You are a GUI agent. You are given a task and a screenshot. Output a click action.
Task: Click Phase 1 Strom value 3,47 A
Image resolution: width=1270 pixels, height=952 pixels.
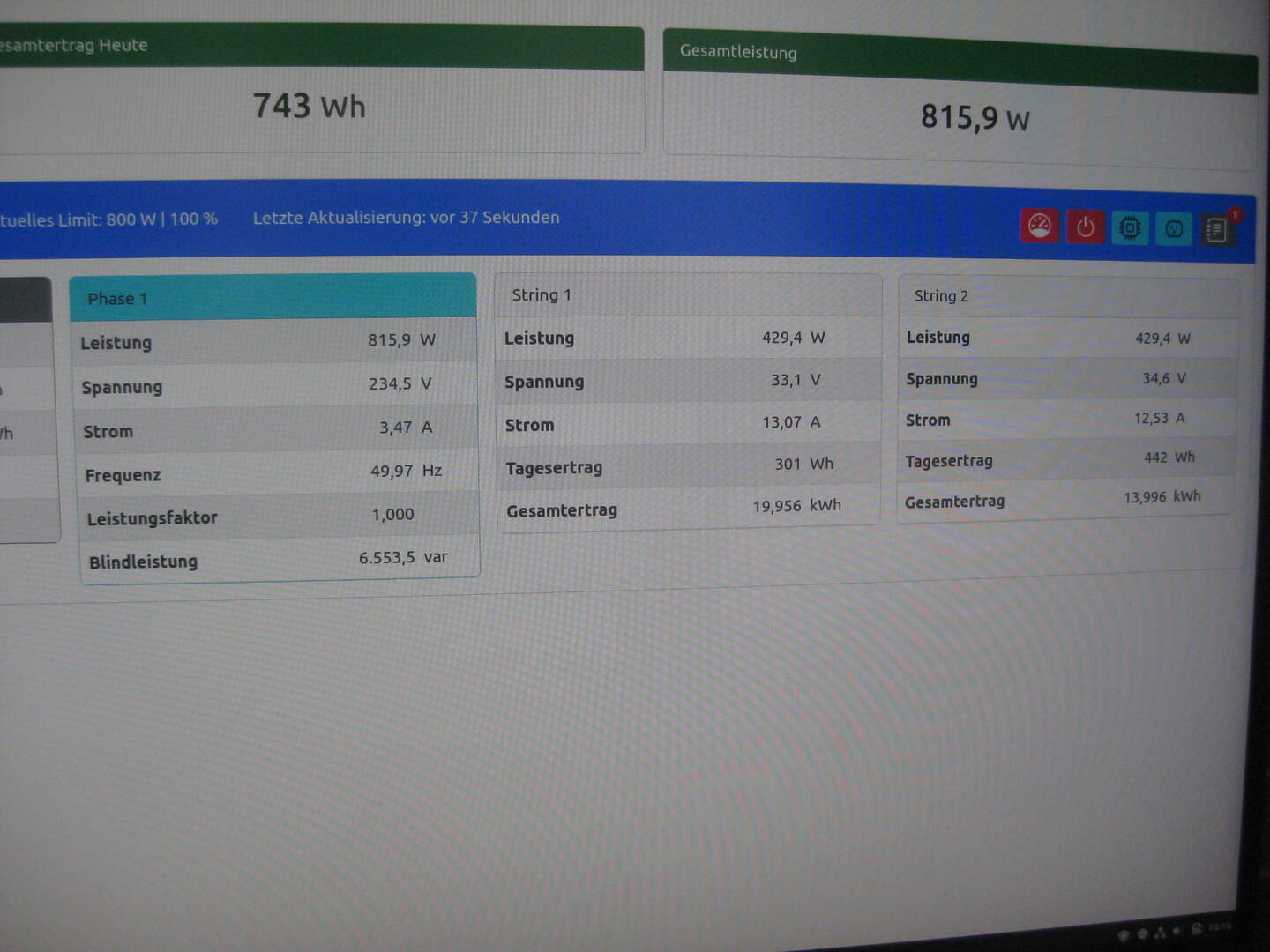[x=406, y=428]
